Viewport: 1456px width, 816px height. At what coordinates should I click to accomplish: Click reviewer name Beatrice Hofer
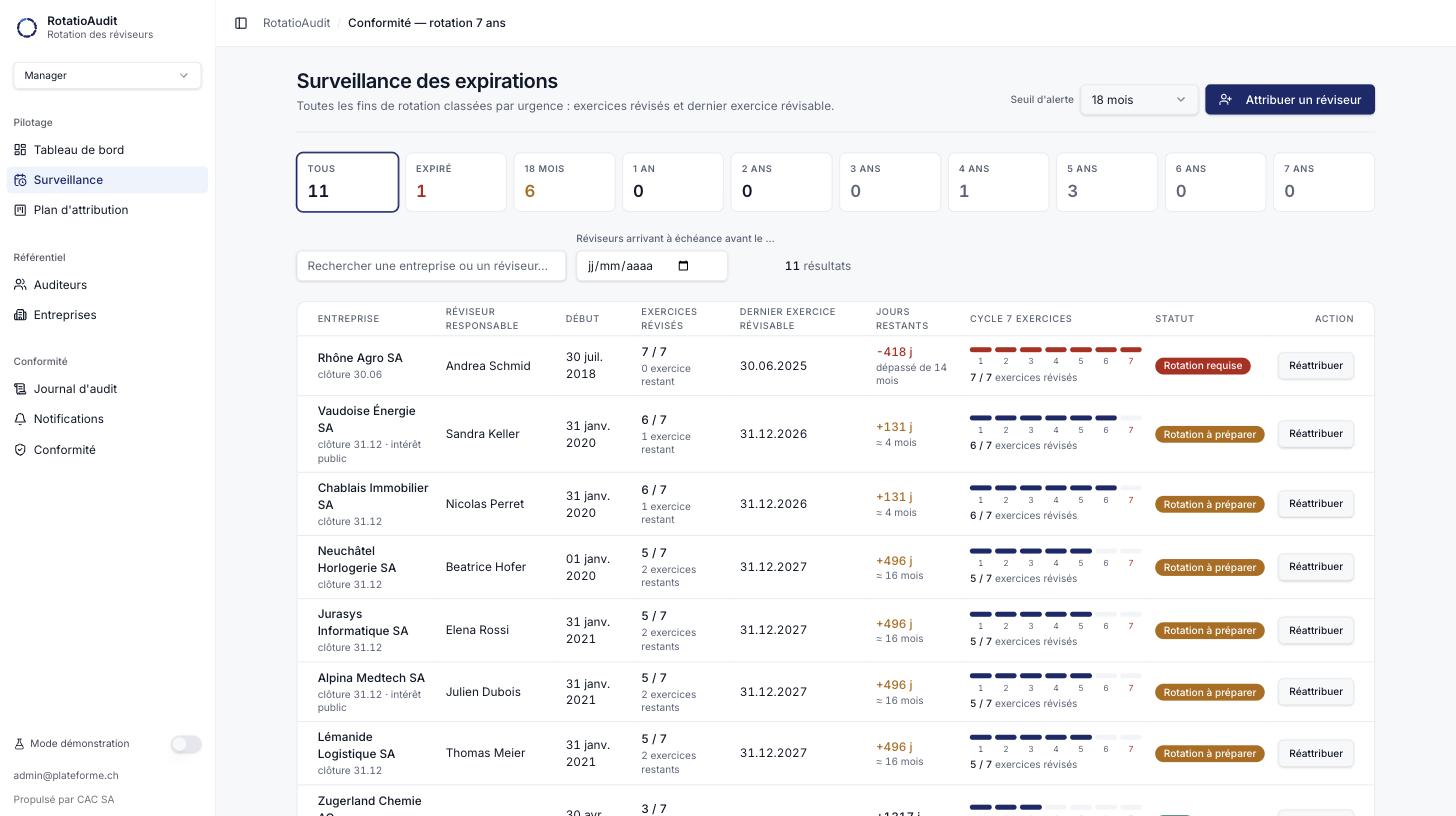[486, 567]
